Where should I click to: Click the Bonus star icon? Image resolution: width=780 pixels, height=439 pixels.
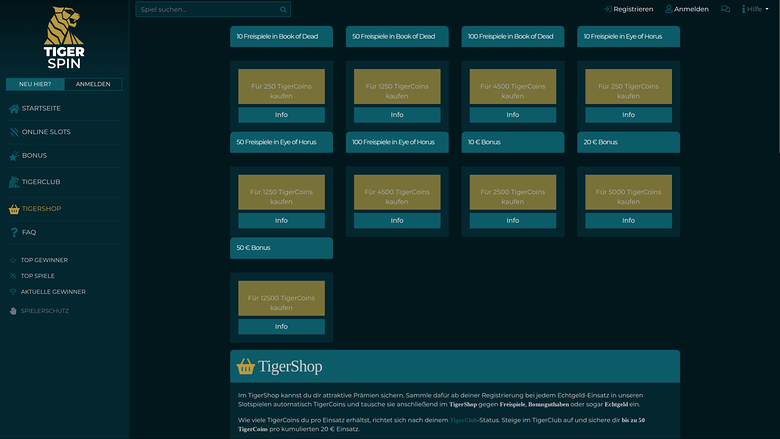pos(14,156)
